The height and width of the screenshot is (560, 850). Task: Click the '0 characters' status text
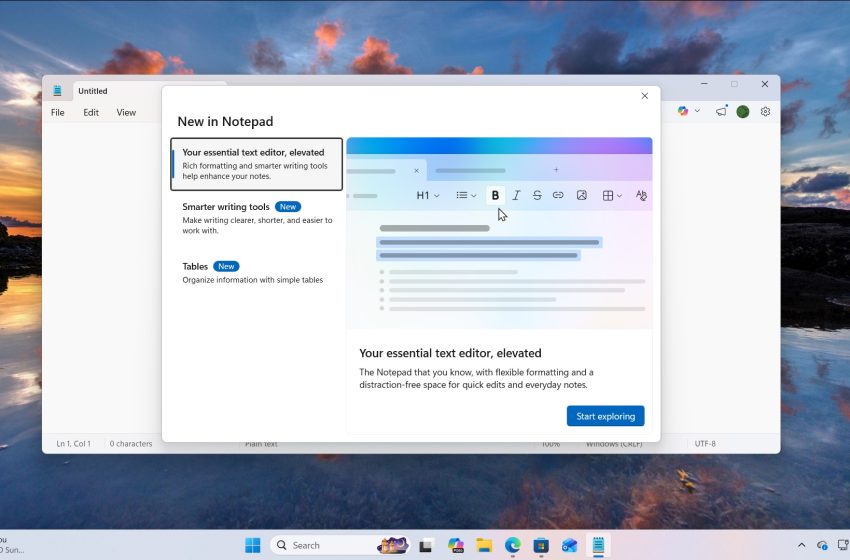[131, 443]
